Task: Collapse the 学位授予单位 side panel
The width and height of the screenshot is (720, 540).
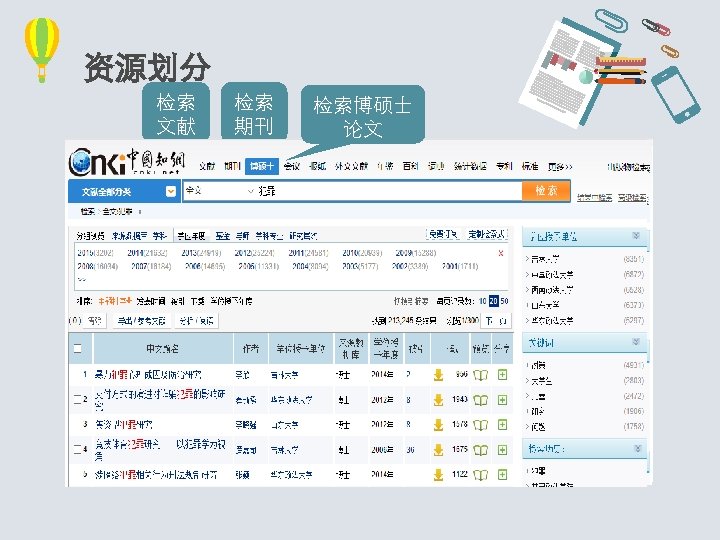Action: pos(636,236)
